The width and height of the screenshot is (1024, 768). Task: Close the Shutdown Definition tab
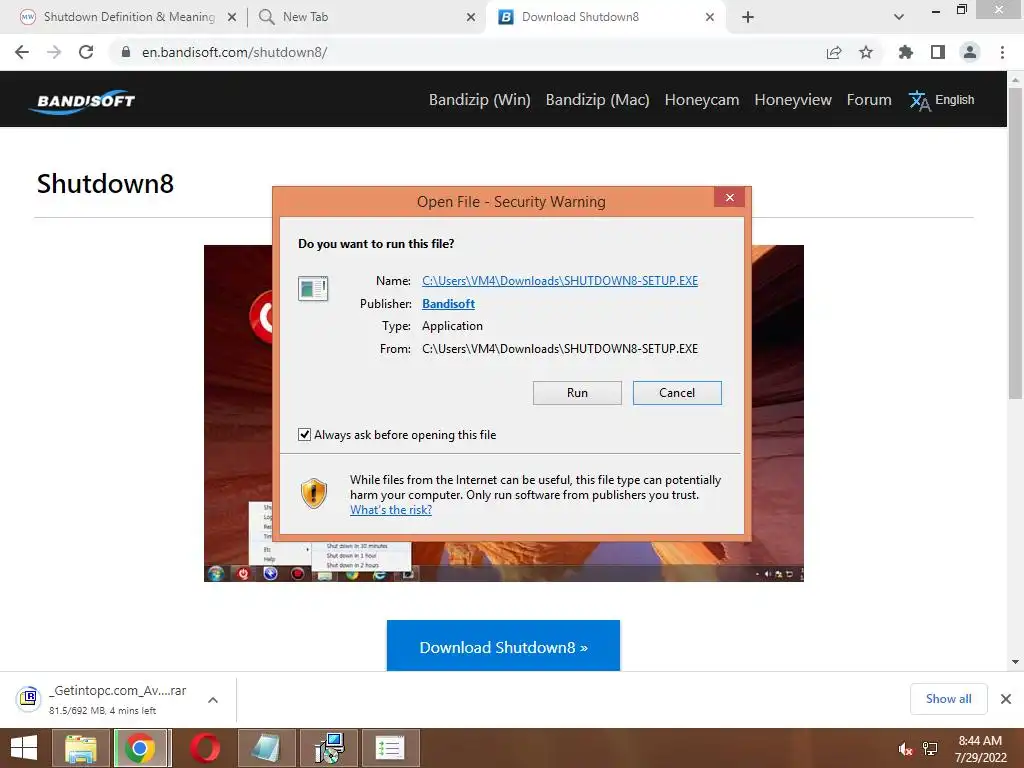pos(232,17)
